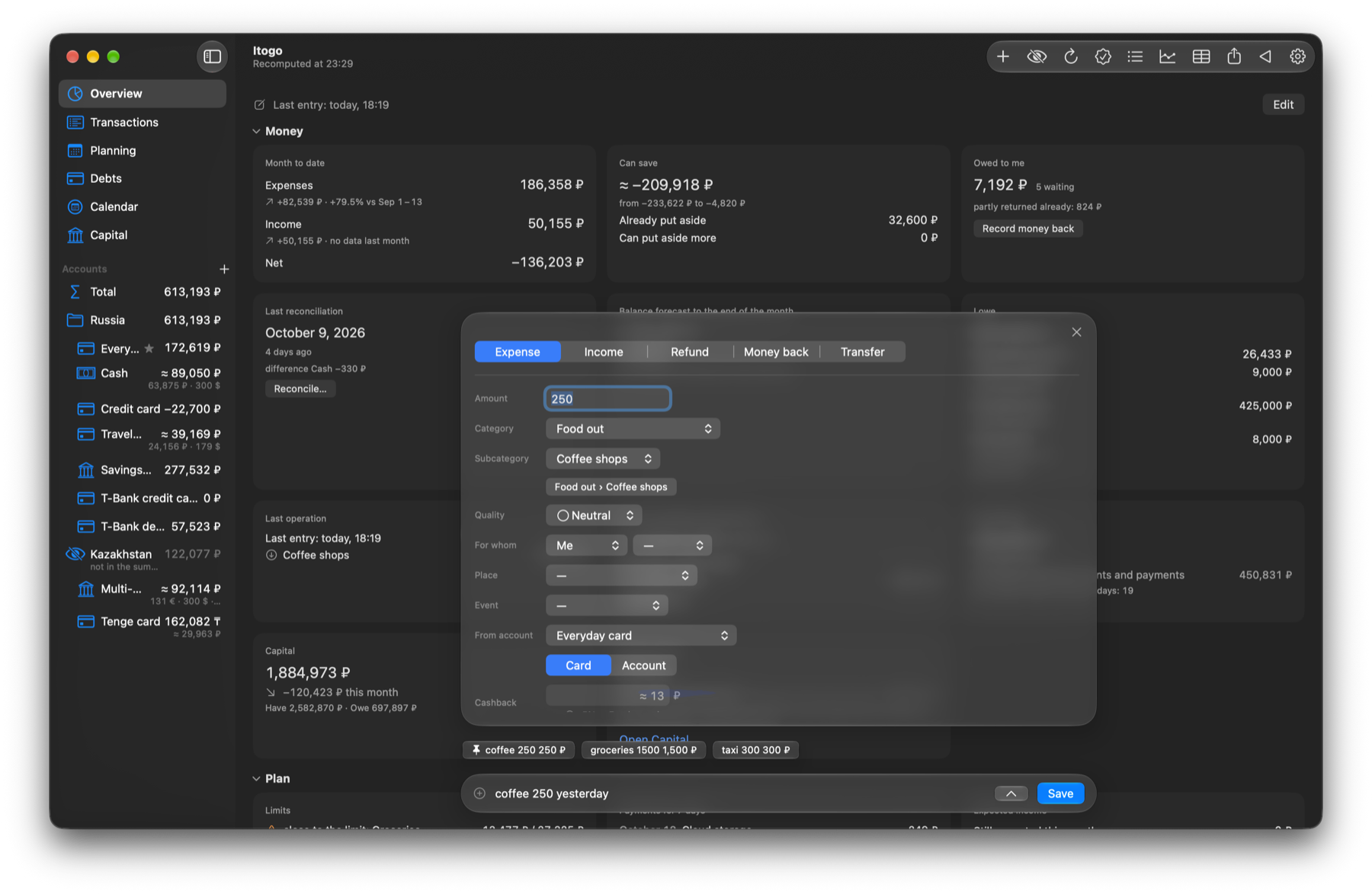Select the Card payment option

579,665
